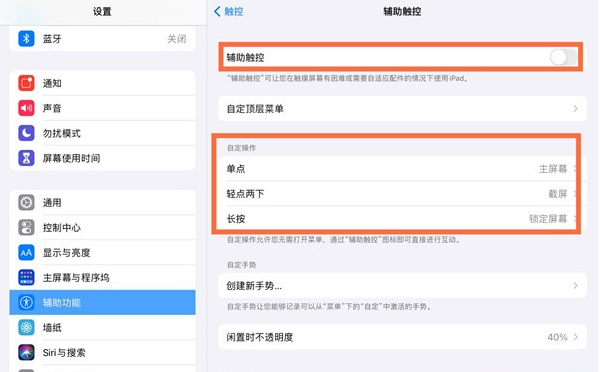The width and height of the screenshot is (601, 372).
Task: Open 声音 settings entry
Action: point(102,108)
